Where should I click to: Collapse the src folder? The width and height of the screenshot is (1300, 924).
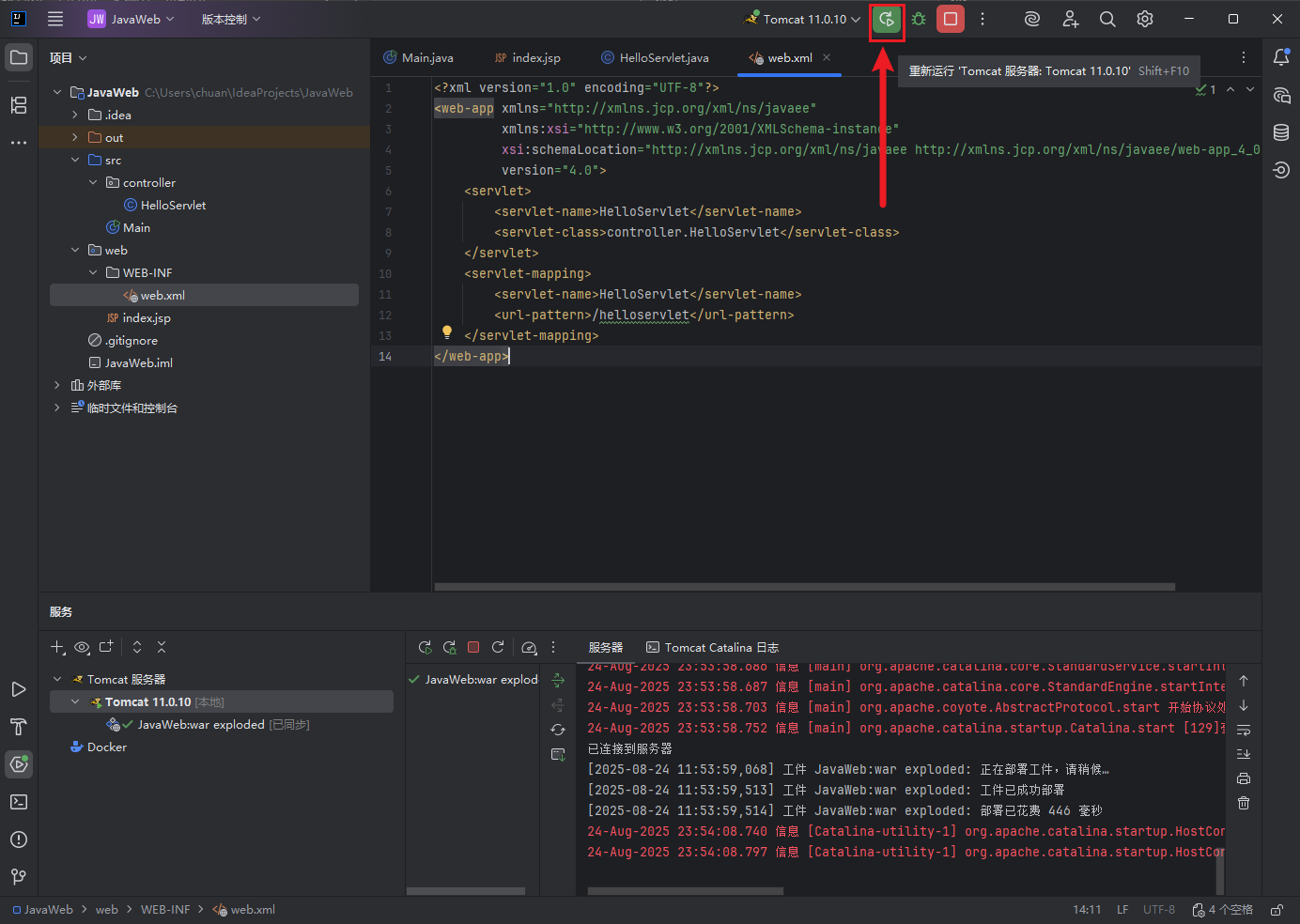(75, 160)
